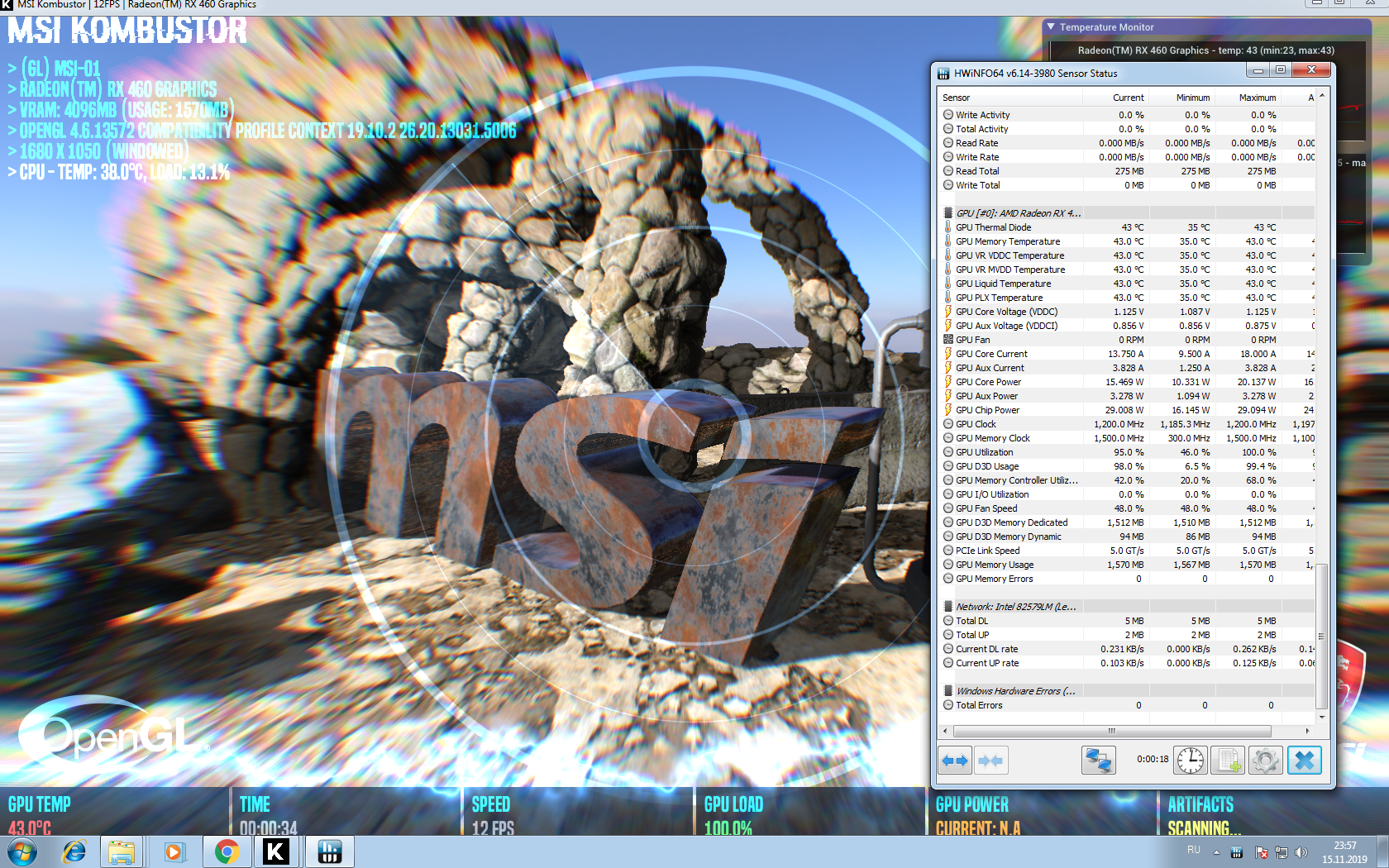This screenshot has width=1389, height=868.
Task: Select the GPU Memory Clock row
Action: pos(1128,438)
